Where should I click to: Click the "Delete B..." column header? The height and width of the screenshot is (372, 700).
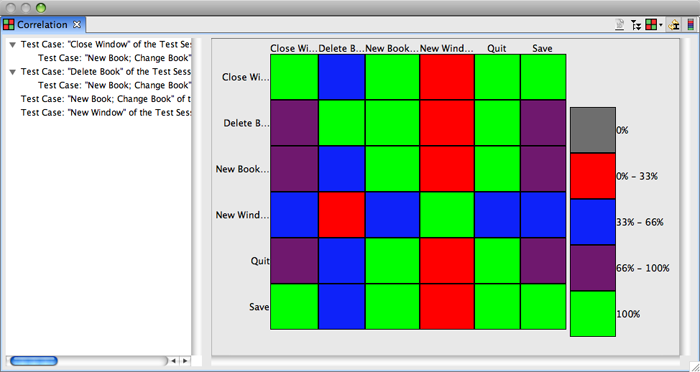(342, 48)
